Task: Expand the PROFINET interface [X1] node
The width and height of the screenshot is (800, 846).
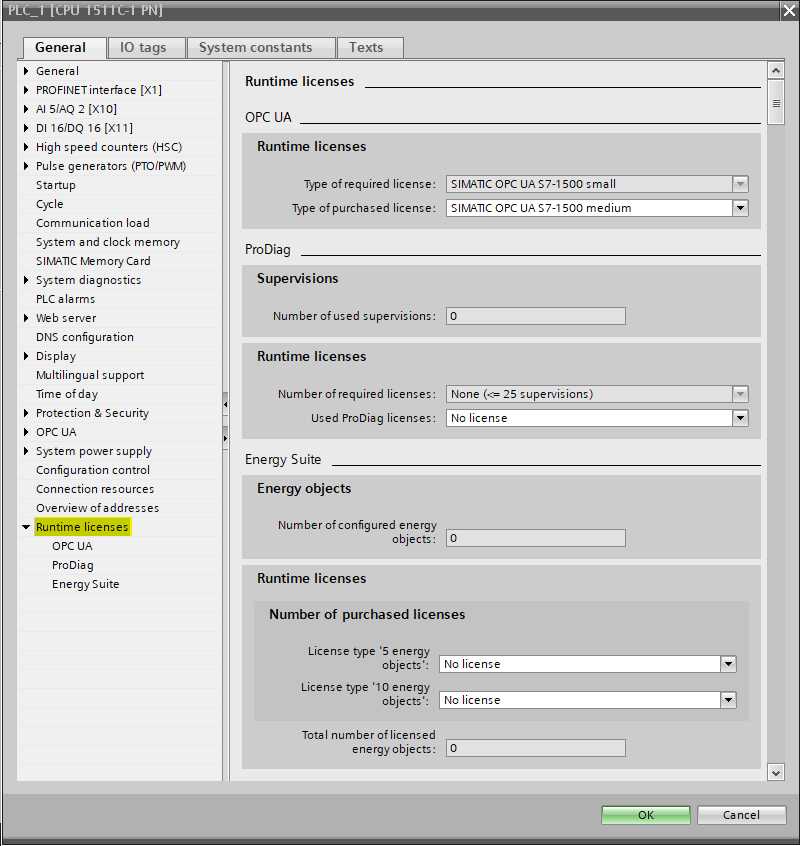Action: 26,90
